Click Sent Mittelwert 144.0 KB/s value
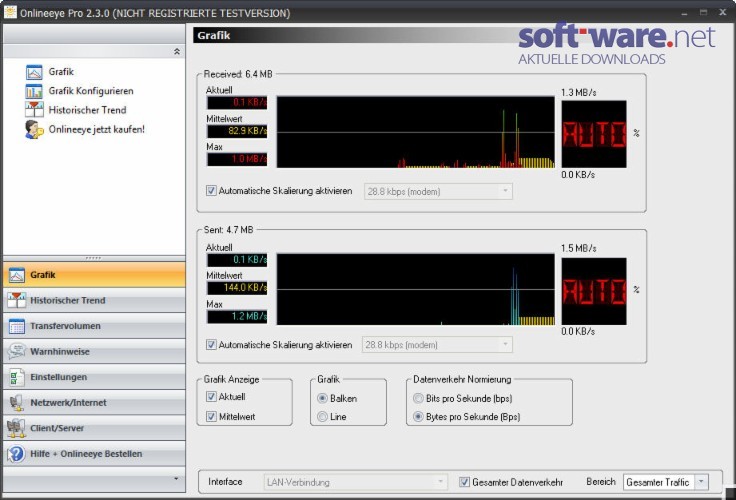The height and width of the screenshot is (500, 736). click(x=237, y=288)
